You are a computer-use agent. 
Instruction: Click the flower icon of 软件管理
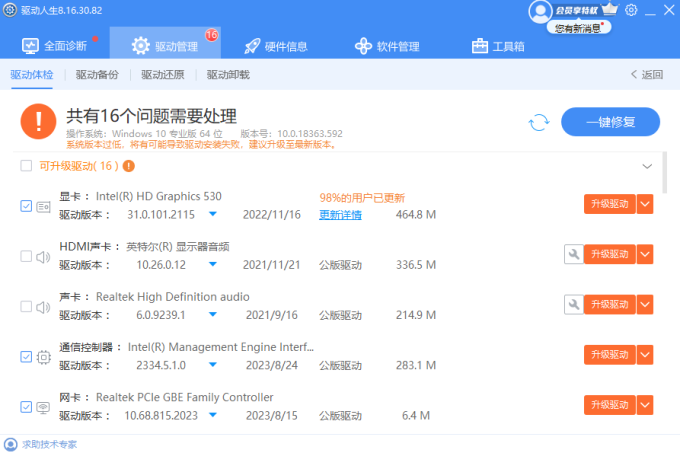(363, 46)
